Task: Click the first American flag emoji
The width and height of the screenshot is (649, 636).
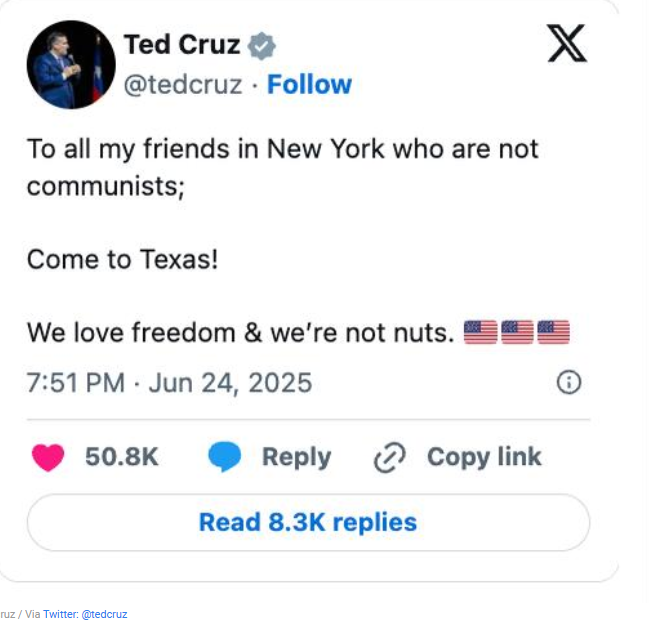Action: click(x=481, y=332)
